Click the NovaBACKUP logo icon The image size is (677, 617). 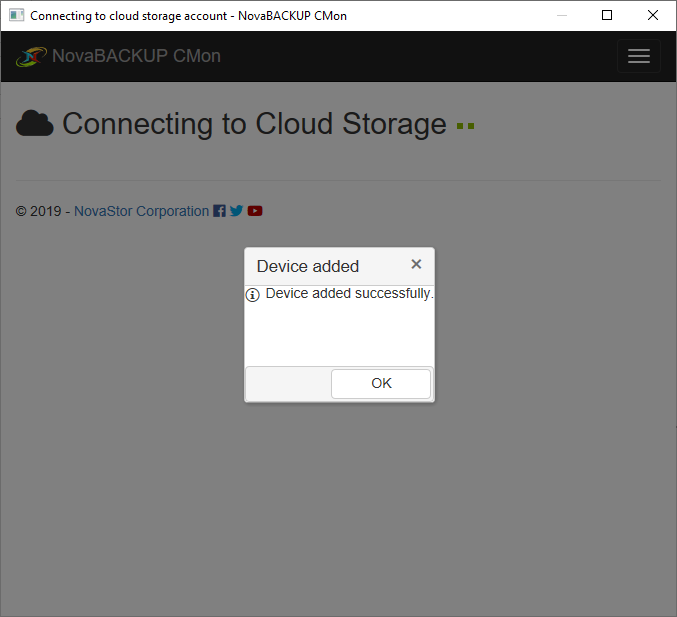pos(31,57)
